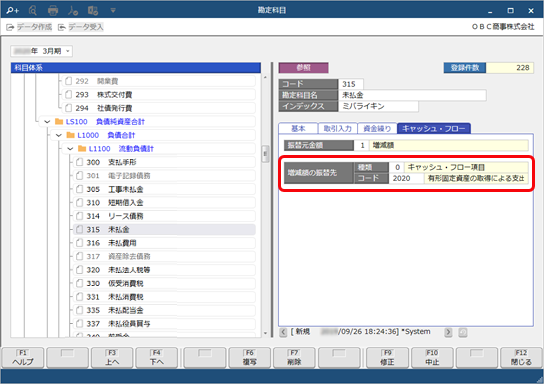Click tree scrollbar down arrow
The width and height of the screenshot is (544, 384).
(265, 333)
